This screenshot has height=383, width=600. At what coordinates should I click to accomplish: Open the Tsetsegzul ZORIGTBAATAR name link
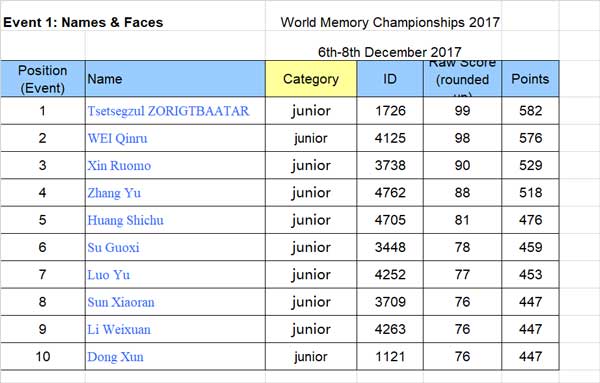(168, 111)
